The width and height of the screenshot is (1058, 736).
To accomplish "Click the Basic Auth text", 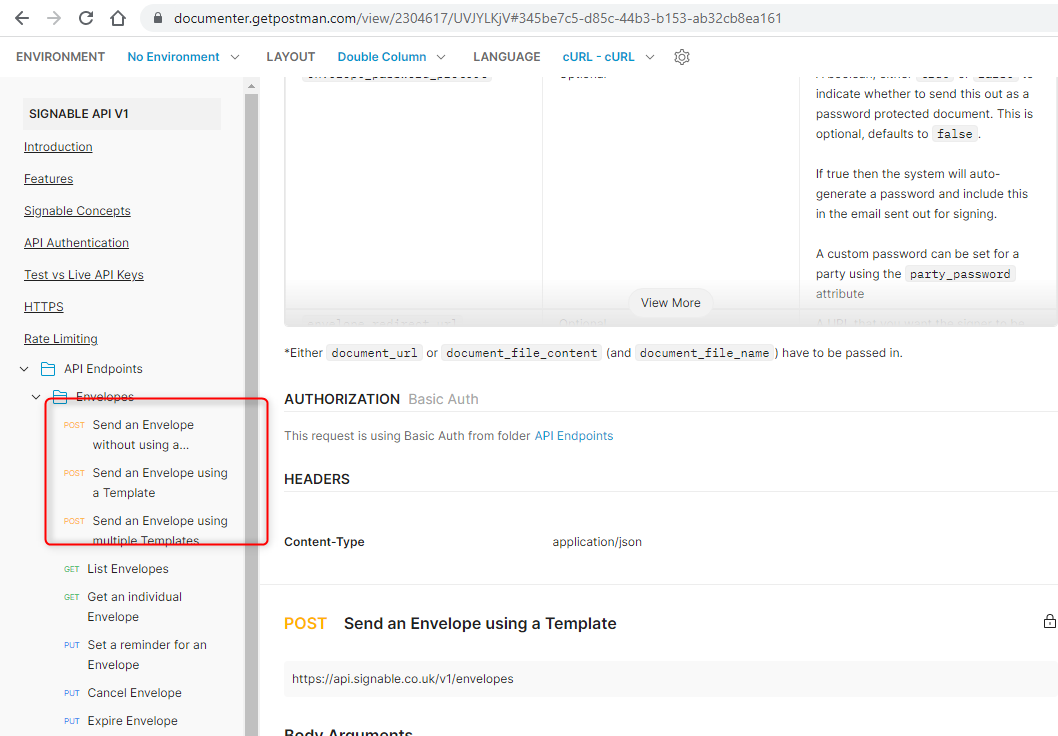I will [443, 399].
